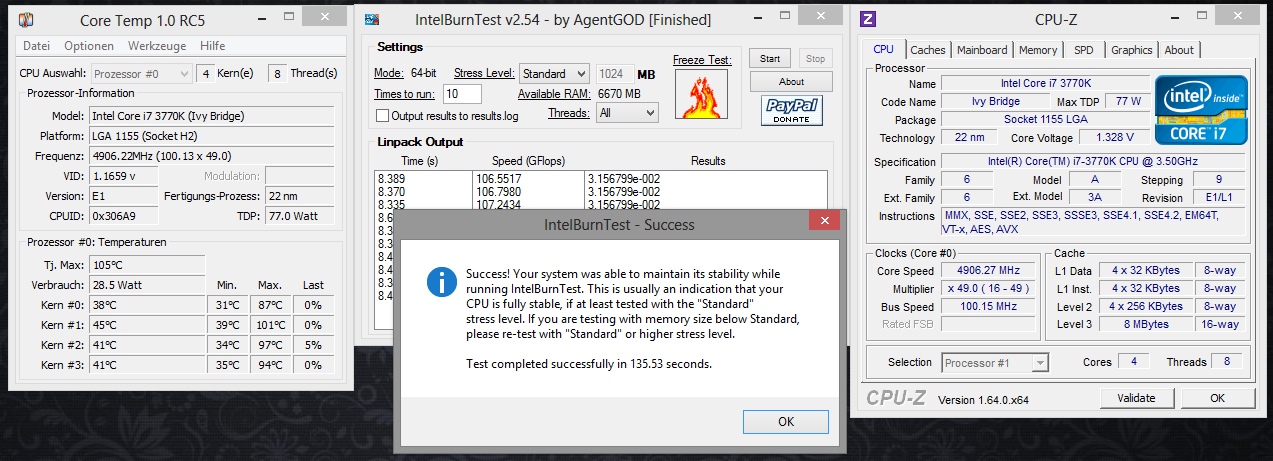Screen dimensions: 1273x461
Task: Click the 1024 MB memory size field
Action: tap(614, 74)
